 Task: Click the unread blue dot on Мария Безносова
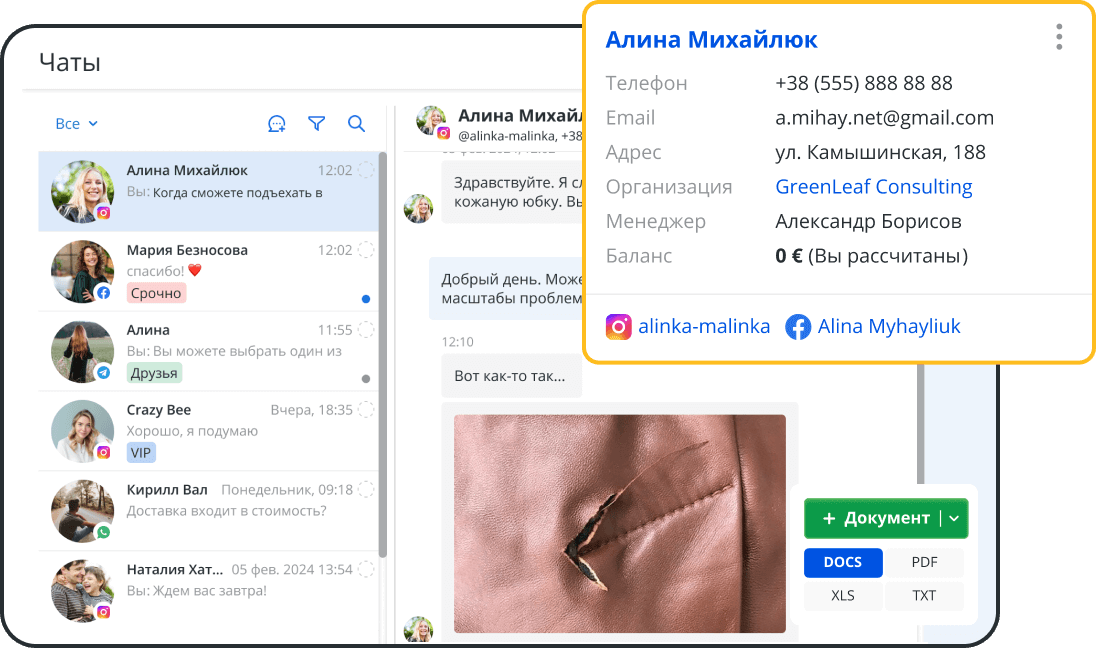pos(366,297)
